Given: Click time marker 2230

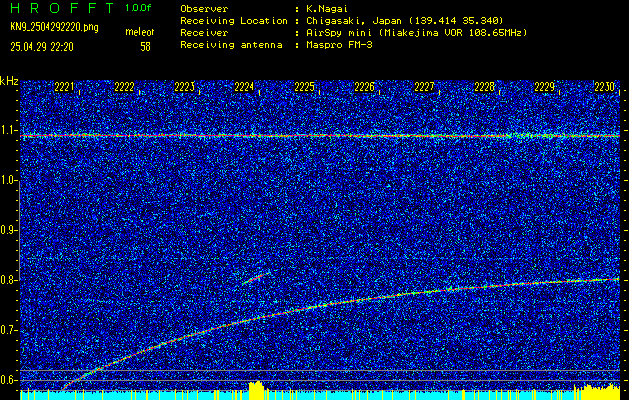Looking at the screenshot, I should click(605, 87).
